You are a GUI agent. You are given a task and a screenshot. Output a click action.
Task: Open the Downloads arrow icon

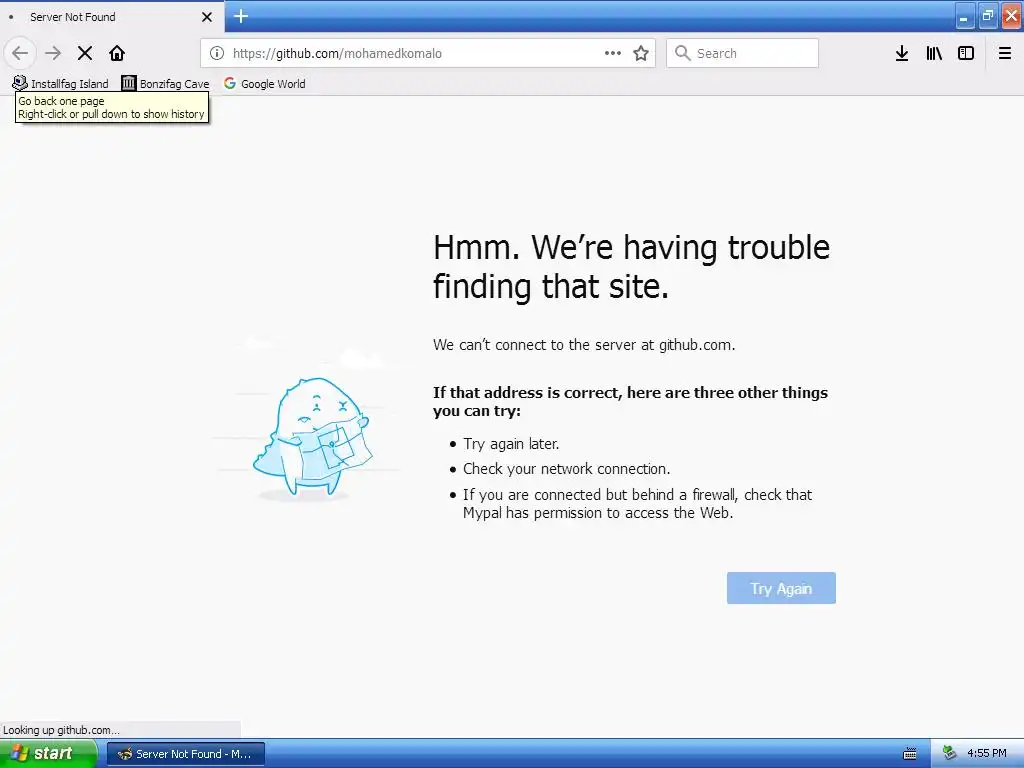tap(902, 53)
